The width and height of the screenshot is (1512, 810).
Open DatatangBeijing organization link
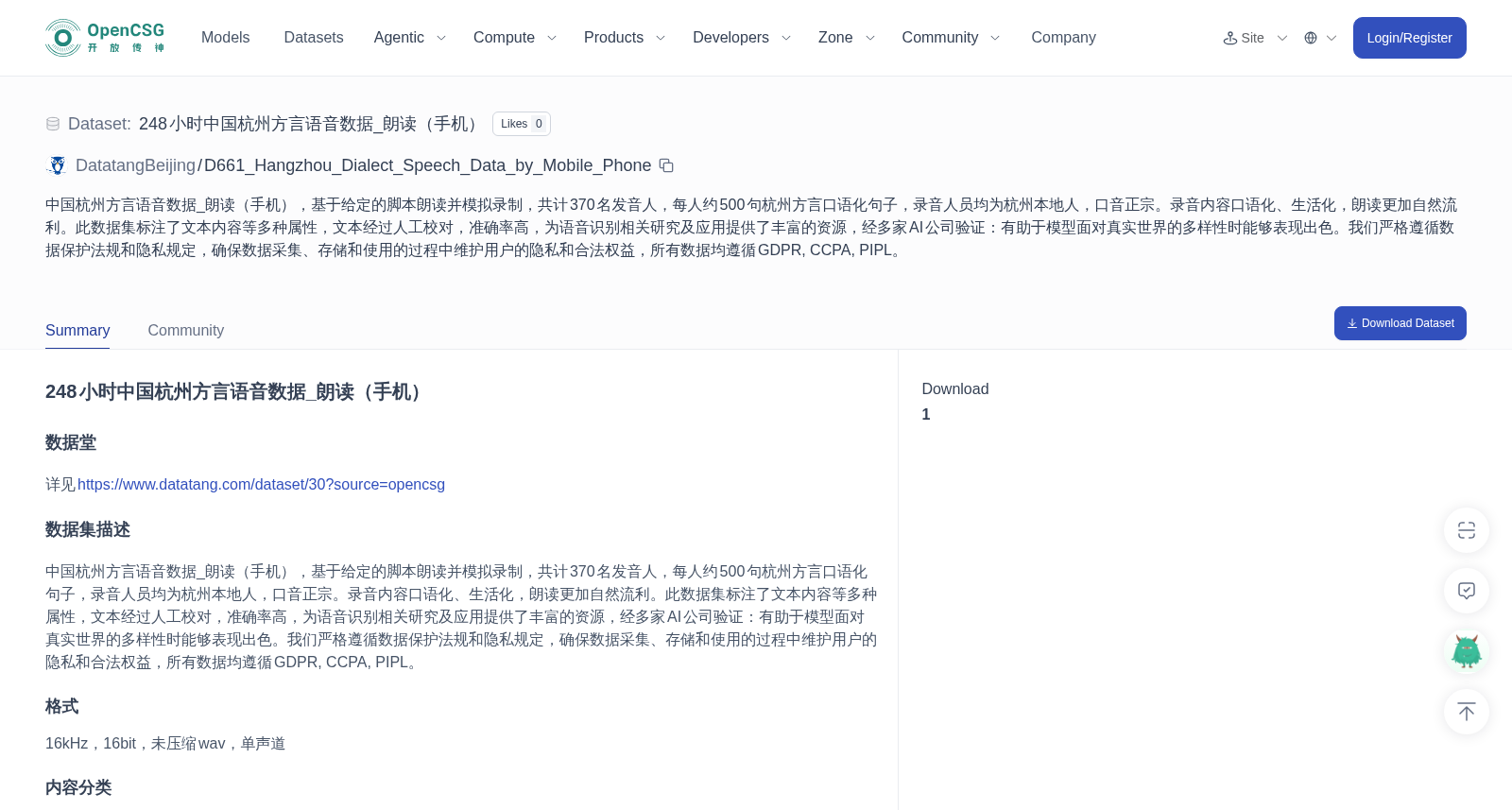click(x=135, y=165)
